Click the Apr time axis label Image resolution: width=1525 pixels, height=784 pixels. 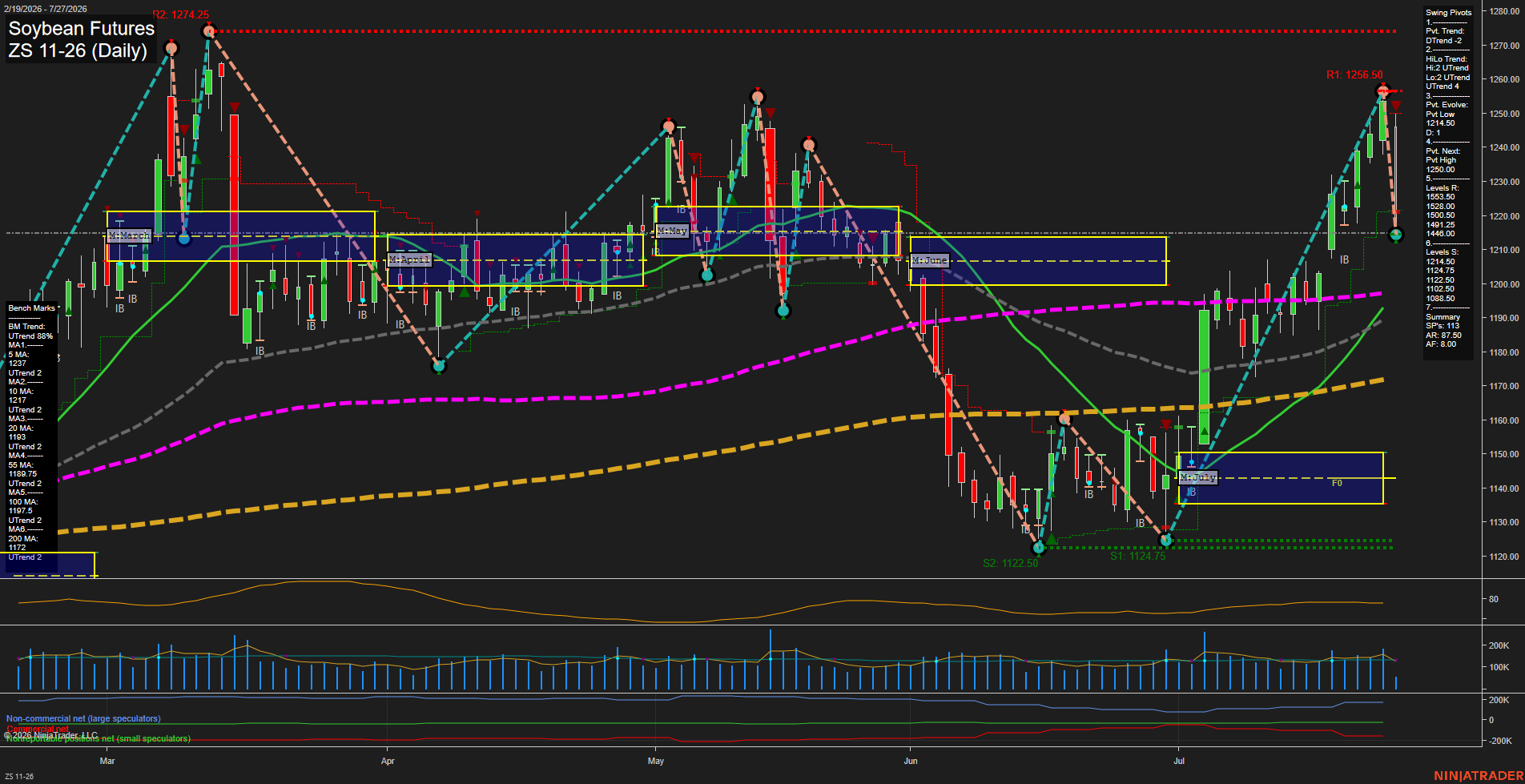(x=388, y=761)
